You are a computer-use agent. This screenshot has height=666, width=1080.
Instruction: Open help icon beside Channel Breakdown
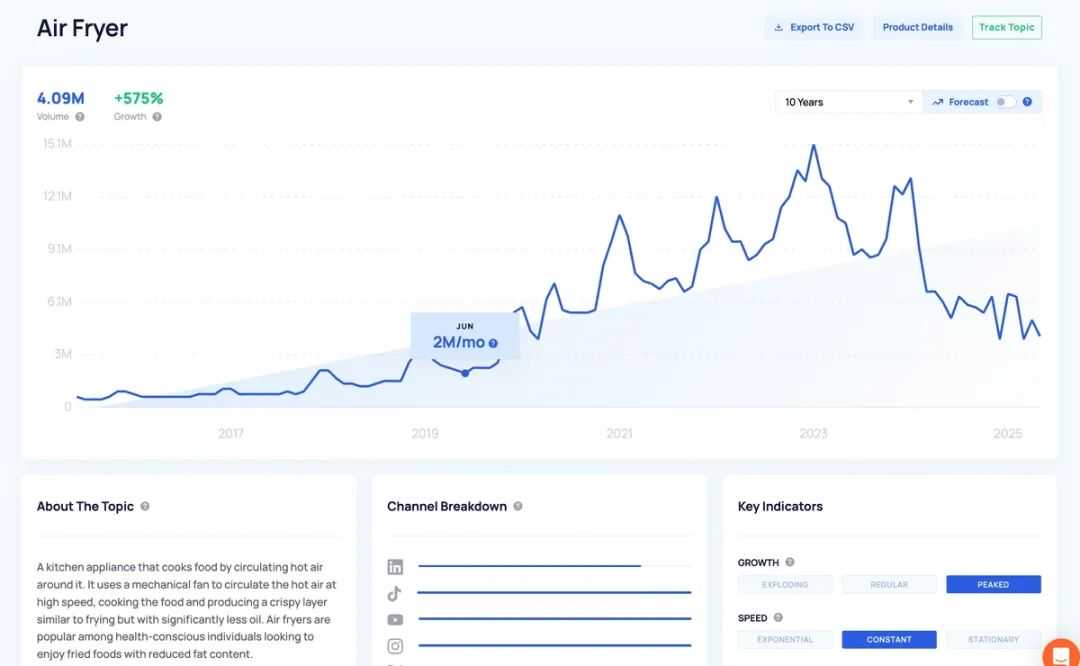pyautogui.click(x=518, y=506)
